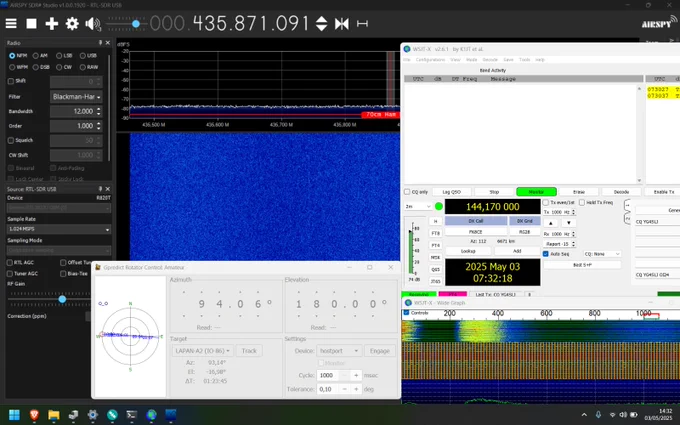Open the SDR# hamburger menu
The width and height of the screenshot is (680, 425).
11,23
